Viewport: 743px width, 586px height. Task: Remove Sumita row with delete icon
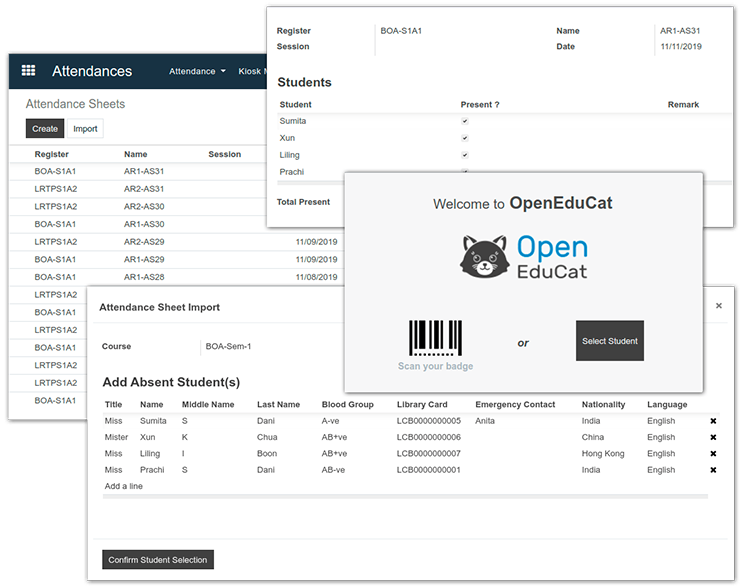(713, 421)
